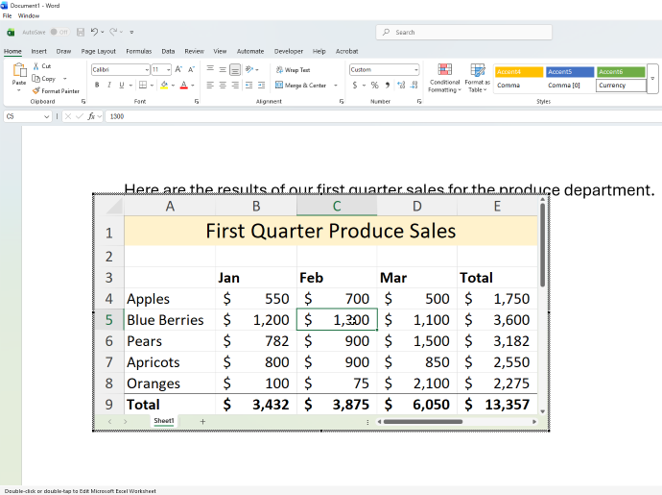
Task: Open the Formulas ribbon tab
Action: click(138, 51)
